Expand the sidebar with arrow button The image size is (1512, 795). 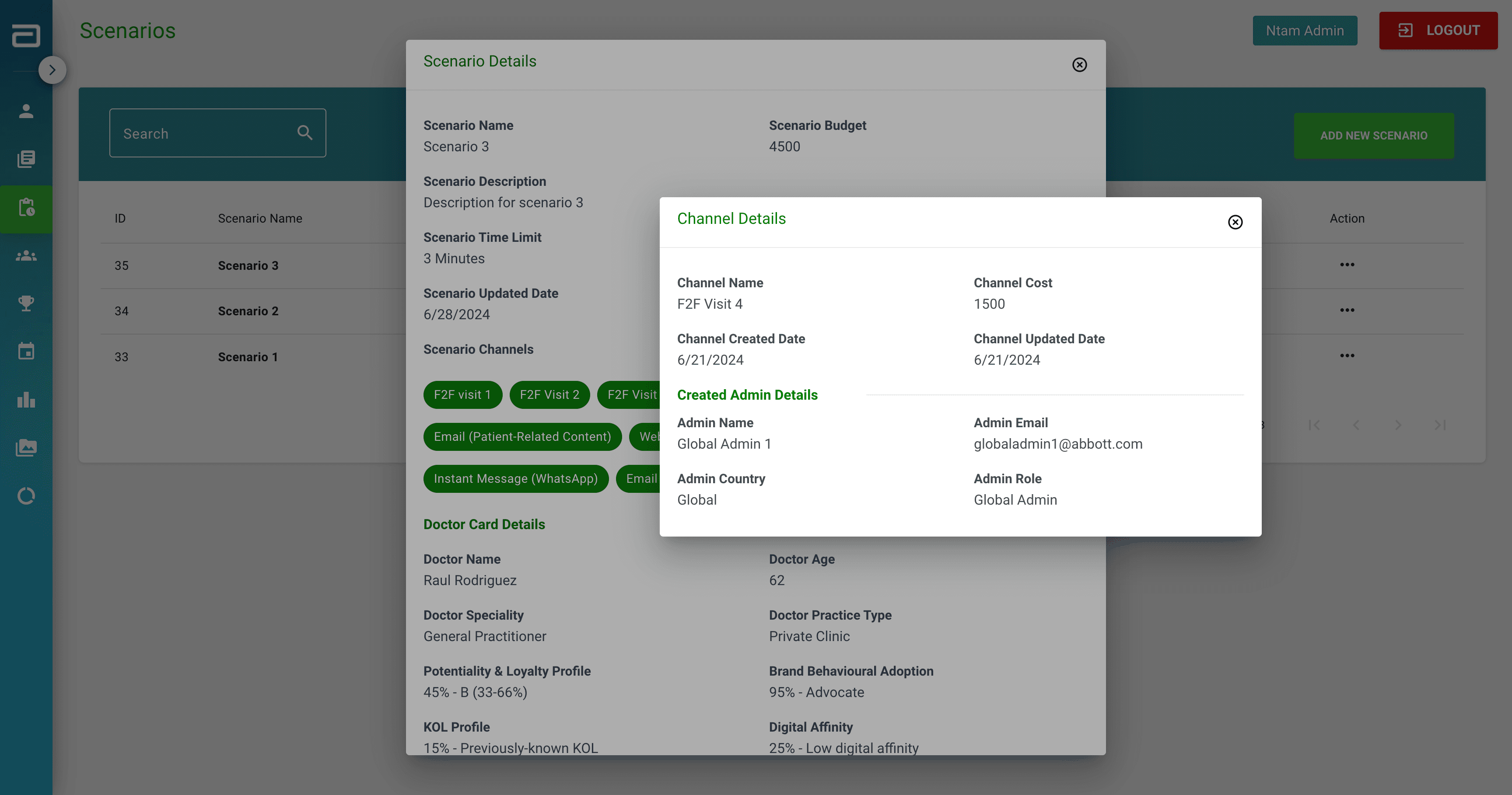click(x=52, y=70)
